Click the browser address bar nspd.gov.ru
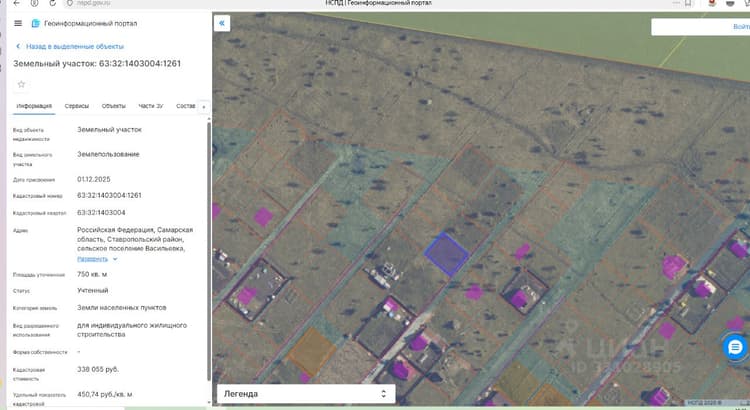 (94, 3)
